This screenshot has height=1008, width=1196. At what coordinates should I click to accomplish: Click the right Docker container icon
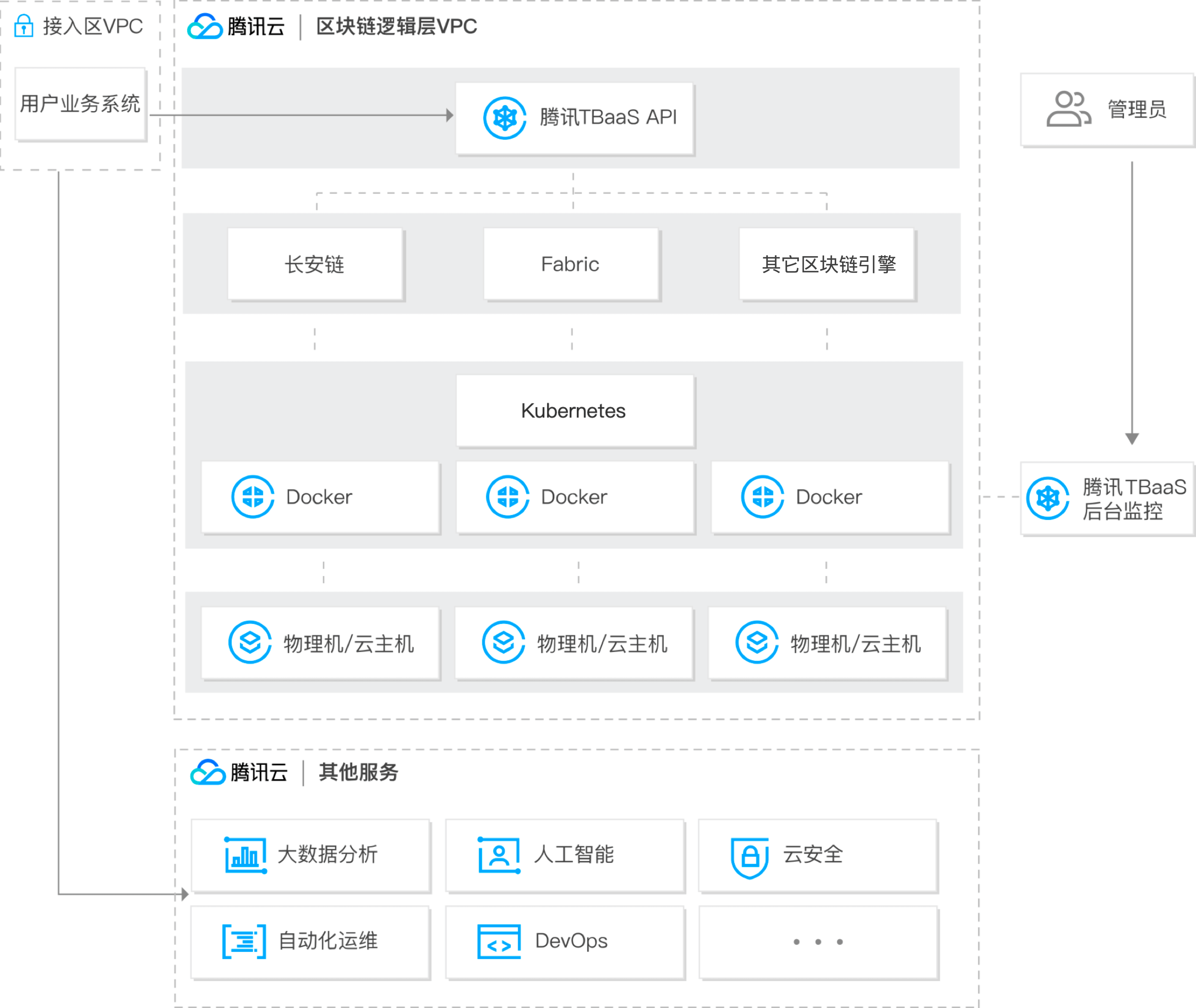point(763,497)
